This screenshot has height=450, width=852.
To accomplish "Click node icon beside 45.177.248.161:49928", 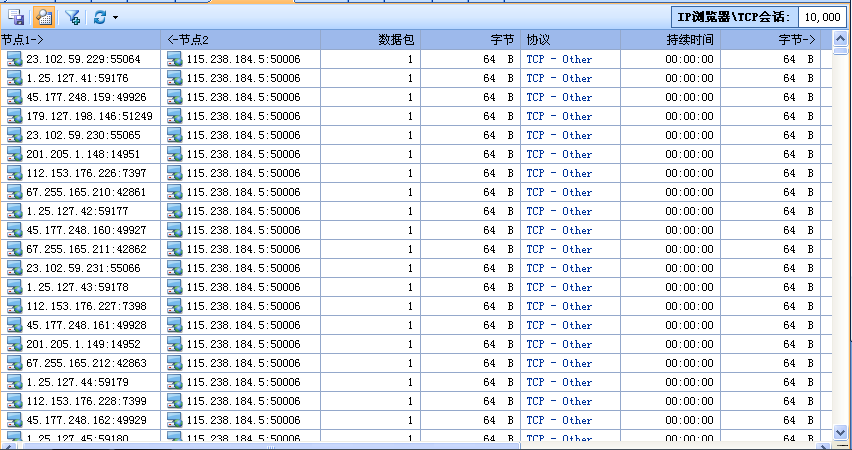I will pos(15,326).
